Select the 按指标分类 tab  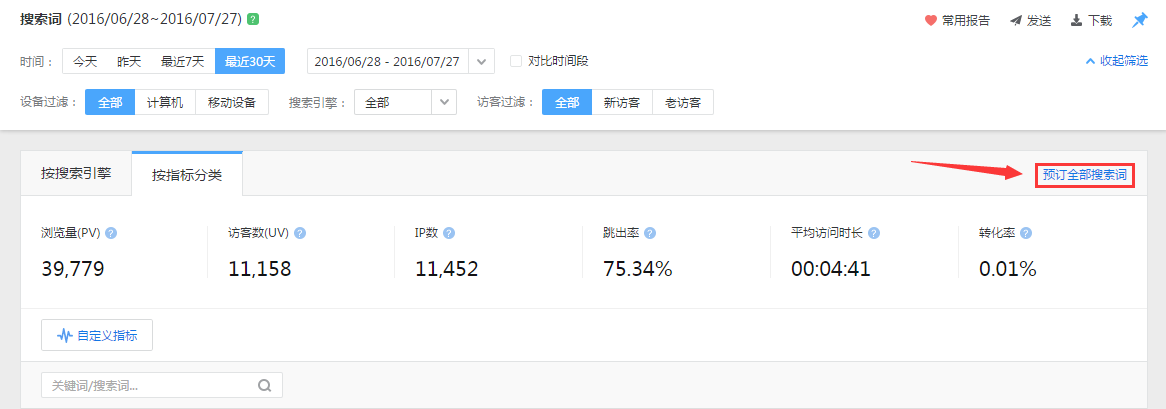(x=187, y=174)
